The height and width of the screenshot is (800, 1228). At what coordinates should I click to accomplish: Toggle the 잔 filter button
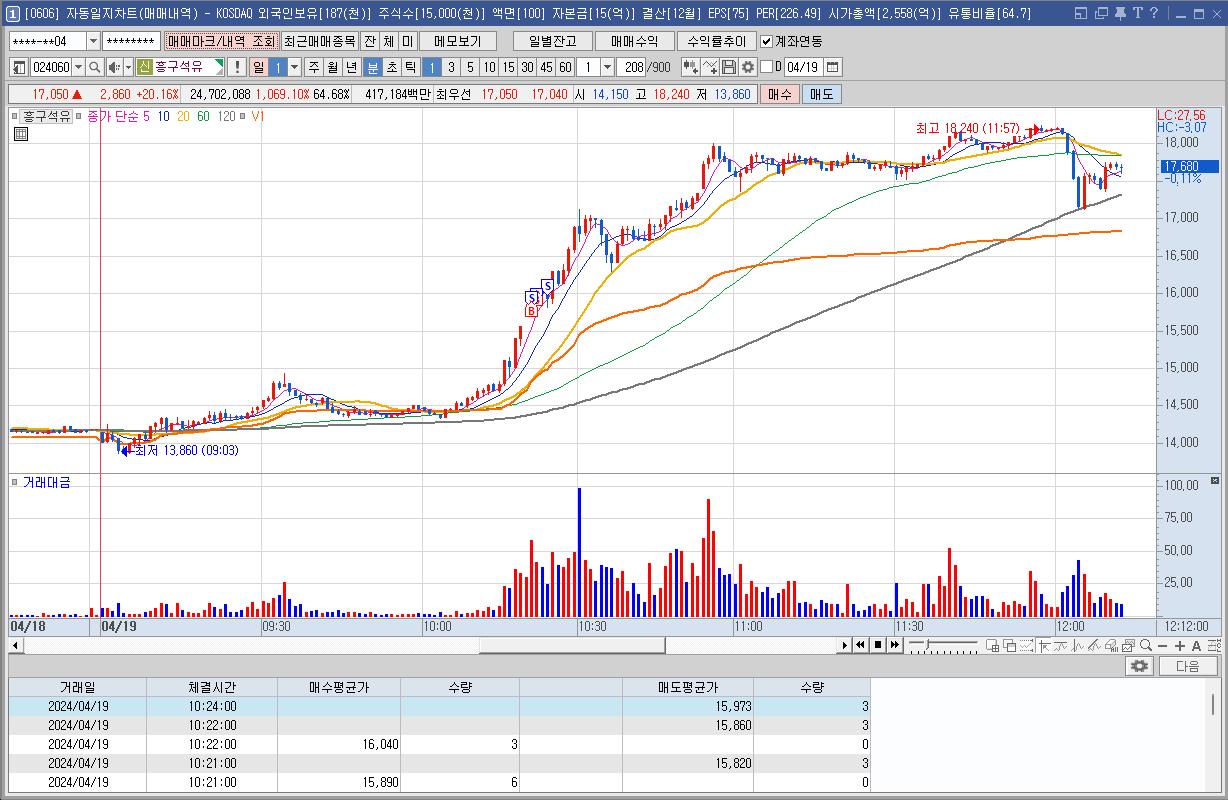pyautogui.click(x=369, y=41)
